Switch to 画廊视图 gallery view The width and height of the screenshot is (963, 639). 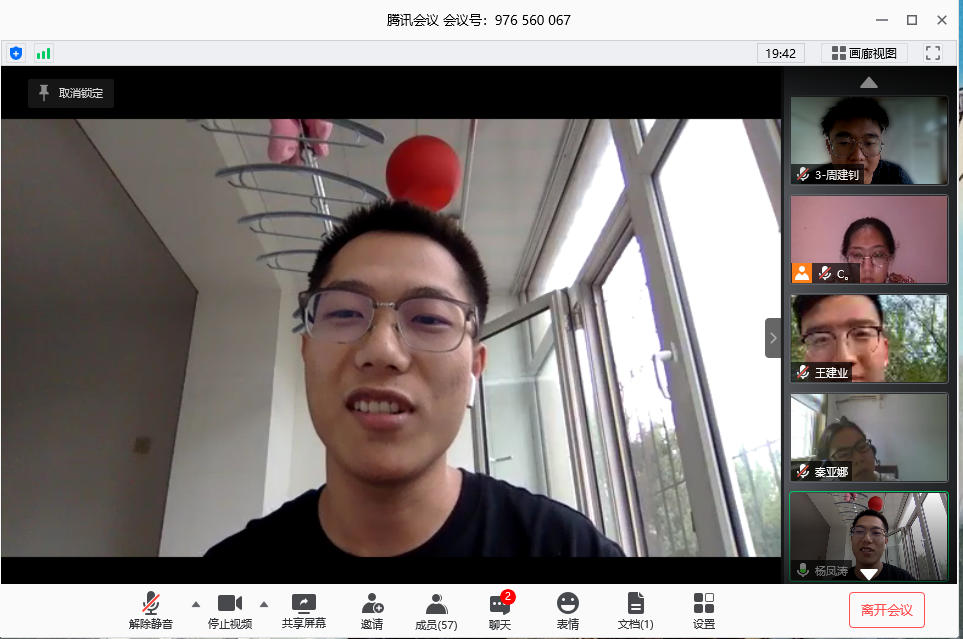point(864,53)
